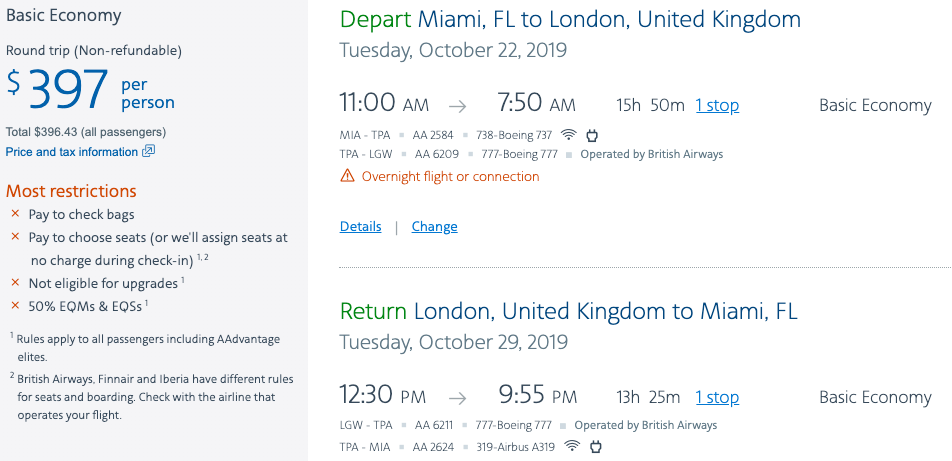Click the power outlet icon on flight AA 2624

click(594, 445)
